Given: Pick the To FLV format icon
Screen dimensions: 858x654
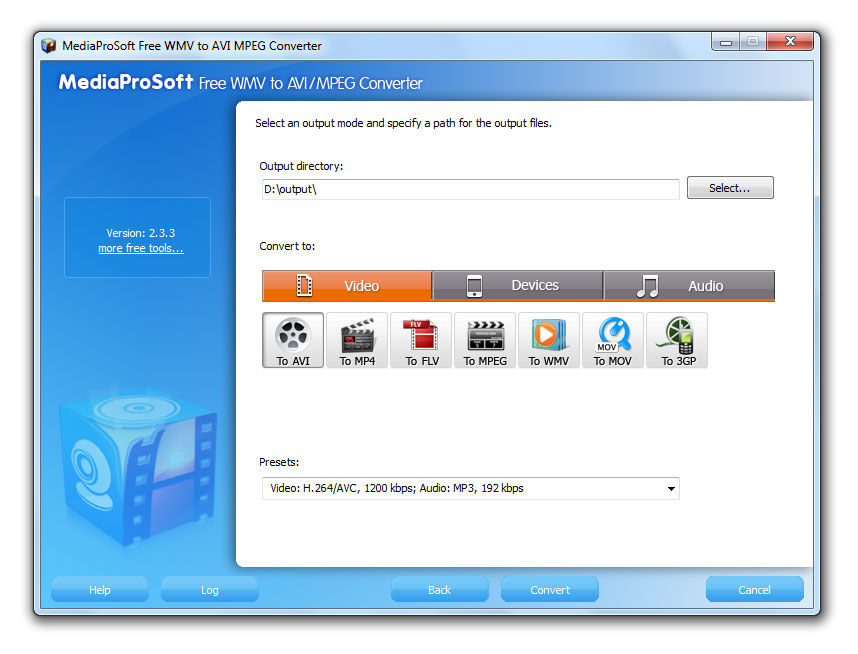Looking at the screenshot, I should (x=421, y=340).
